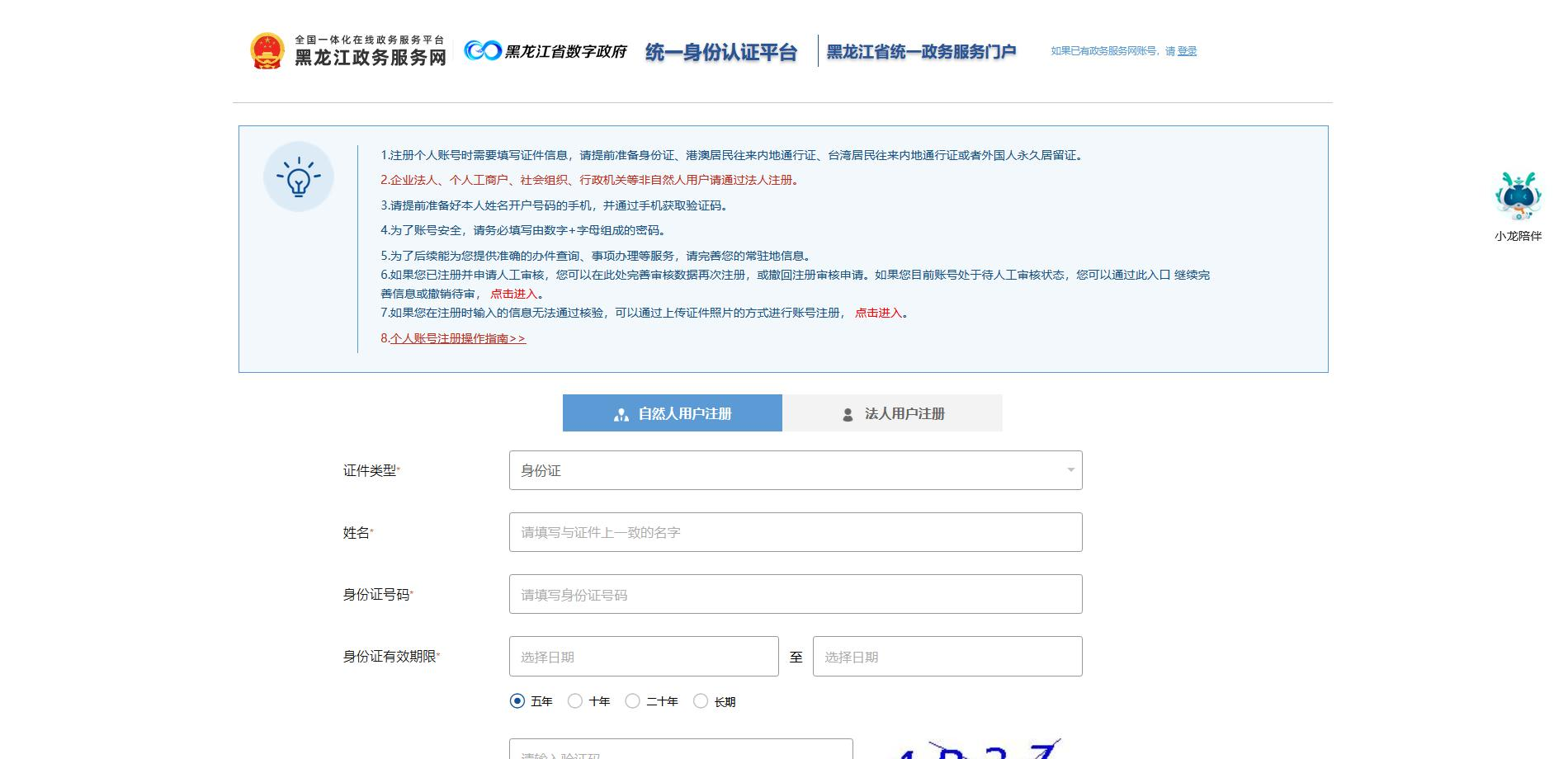Click the national emblem logo icon
The height and width of the screenshot is (759, 1568).
(x=267, y=51)
